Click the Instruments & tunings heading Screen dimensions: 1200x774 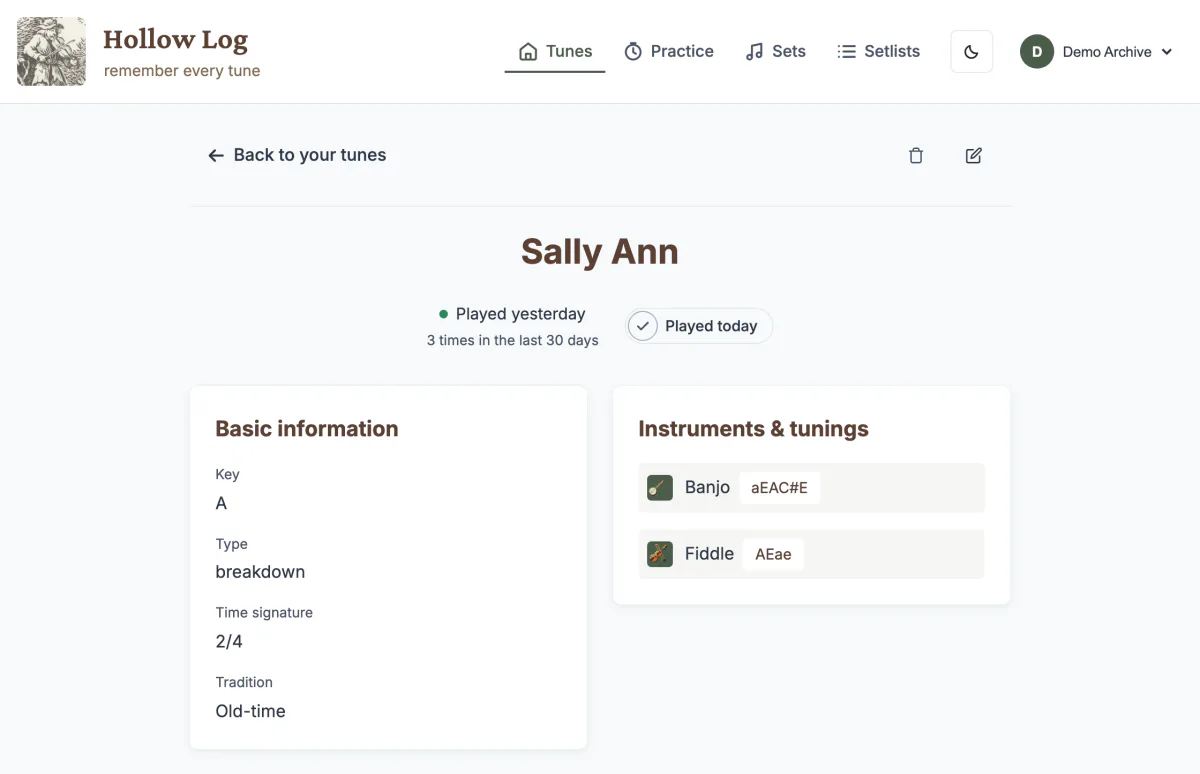753,429
